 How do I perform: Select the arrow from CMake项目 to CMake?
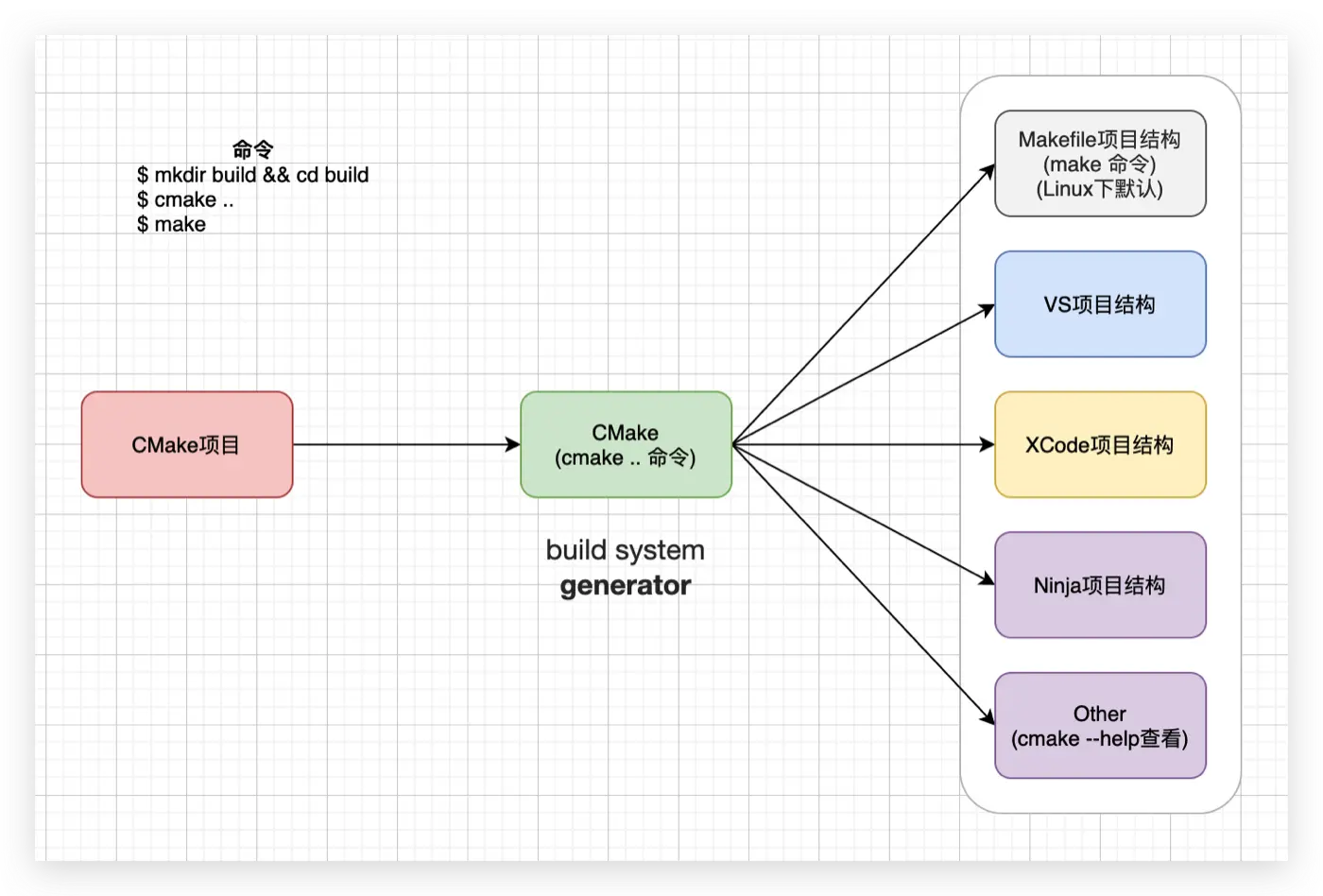[x=406, y=444]
